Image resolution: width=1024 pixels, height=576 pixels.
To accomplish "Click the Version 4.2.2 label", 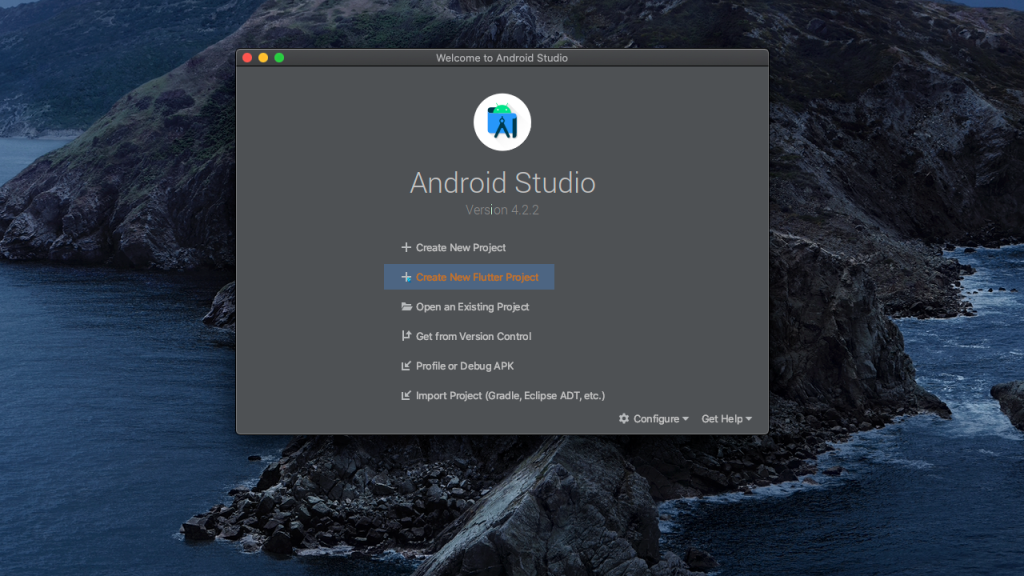I will click(502, 210).
